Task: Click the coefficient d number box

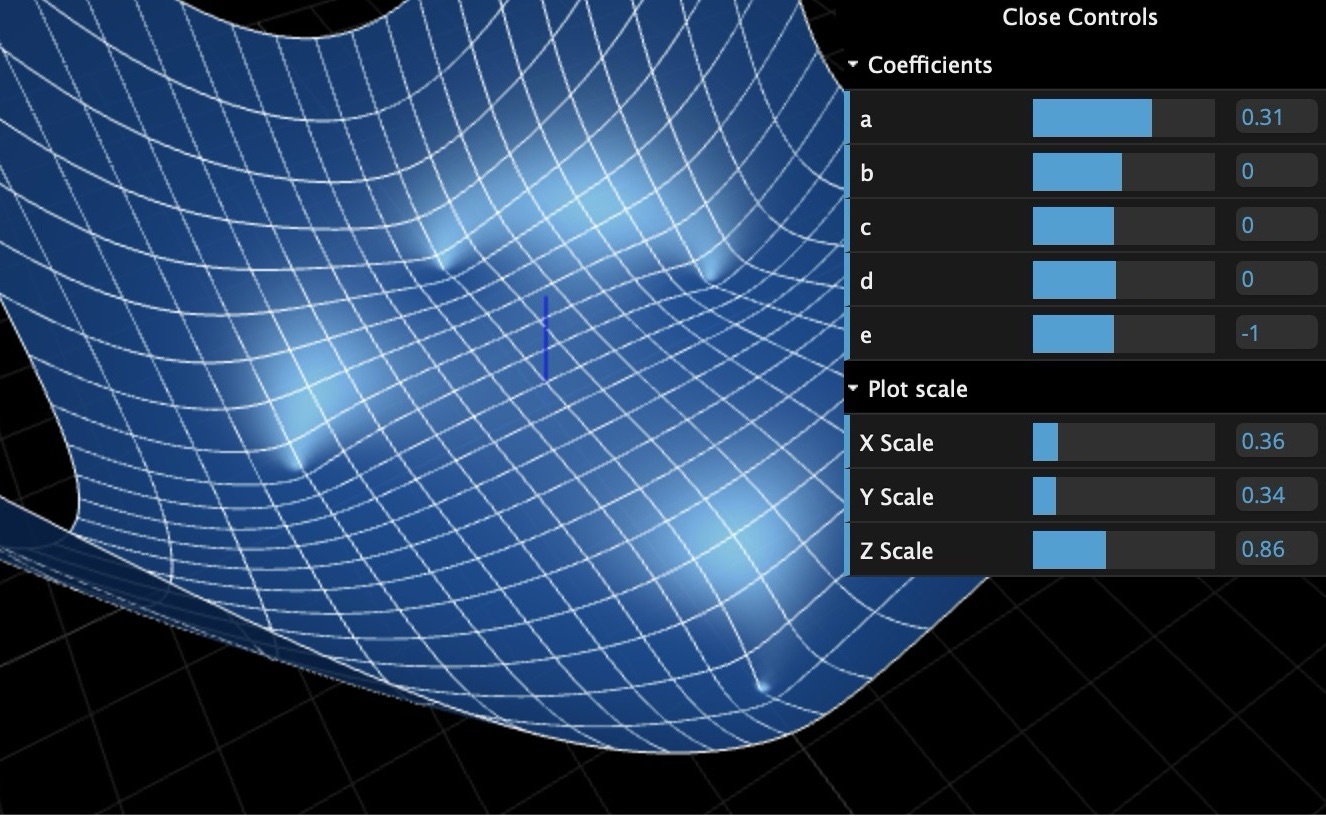Action: pos(1275,279)
